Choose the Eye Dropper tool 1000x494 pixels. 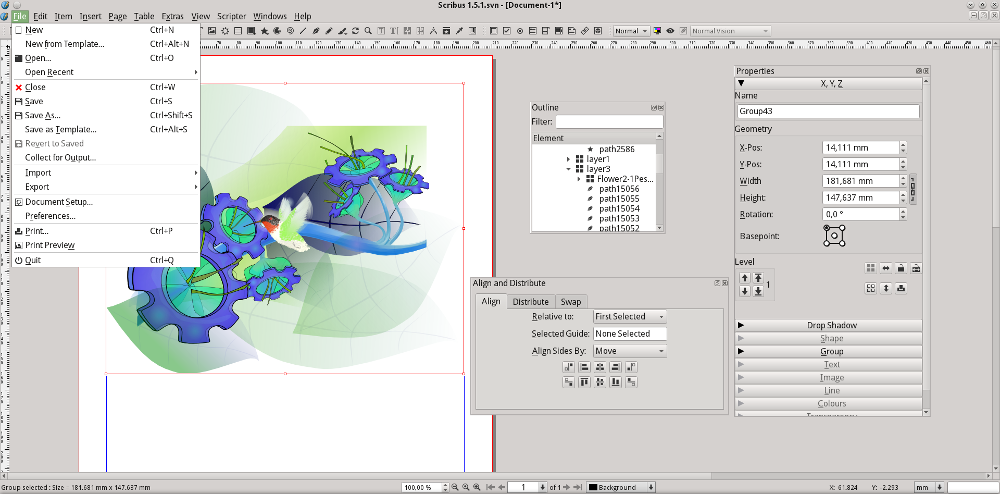coord(459,31)
